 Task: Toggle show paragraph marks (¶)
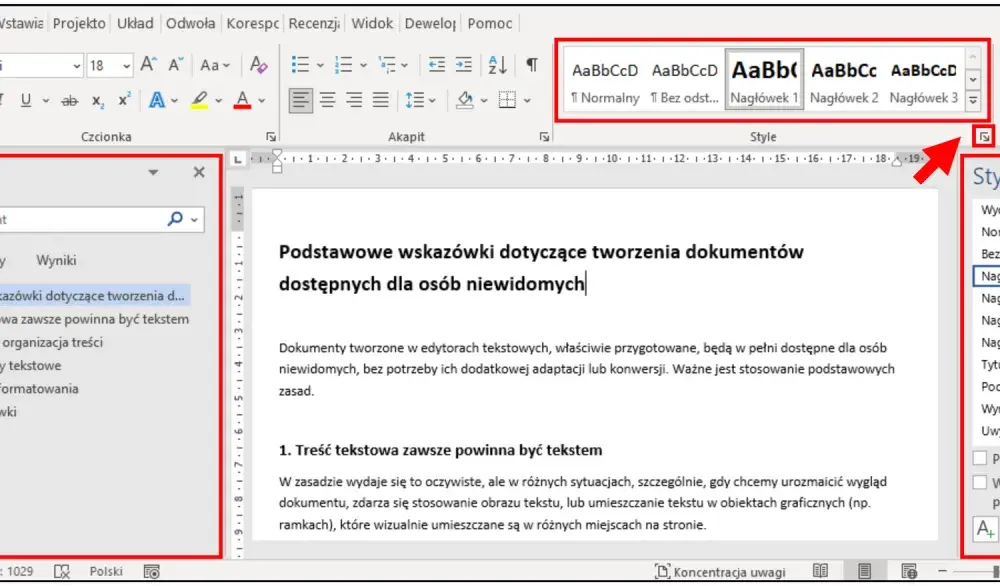[532, 64]
